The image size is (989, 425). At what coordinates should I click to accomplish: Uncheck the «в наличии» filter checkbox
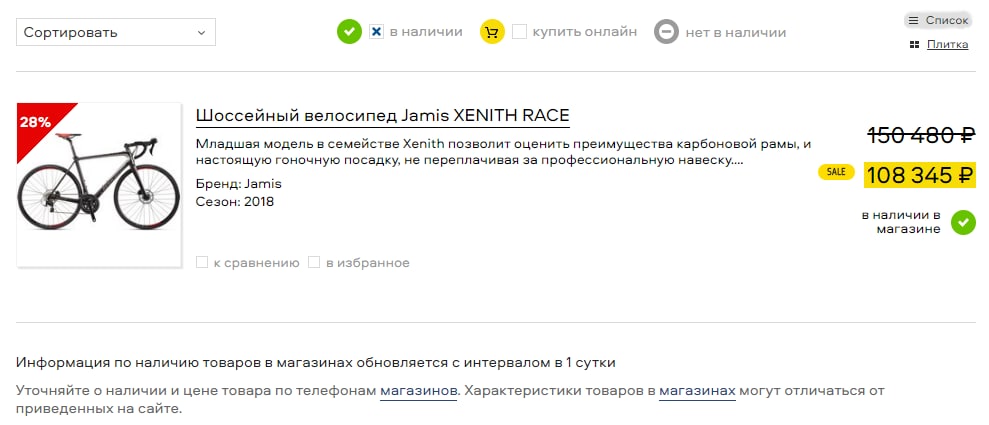[377, 32]
